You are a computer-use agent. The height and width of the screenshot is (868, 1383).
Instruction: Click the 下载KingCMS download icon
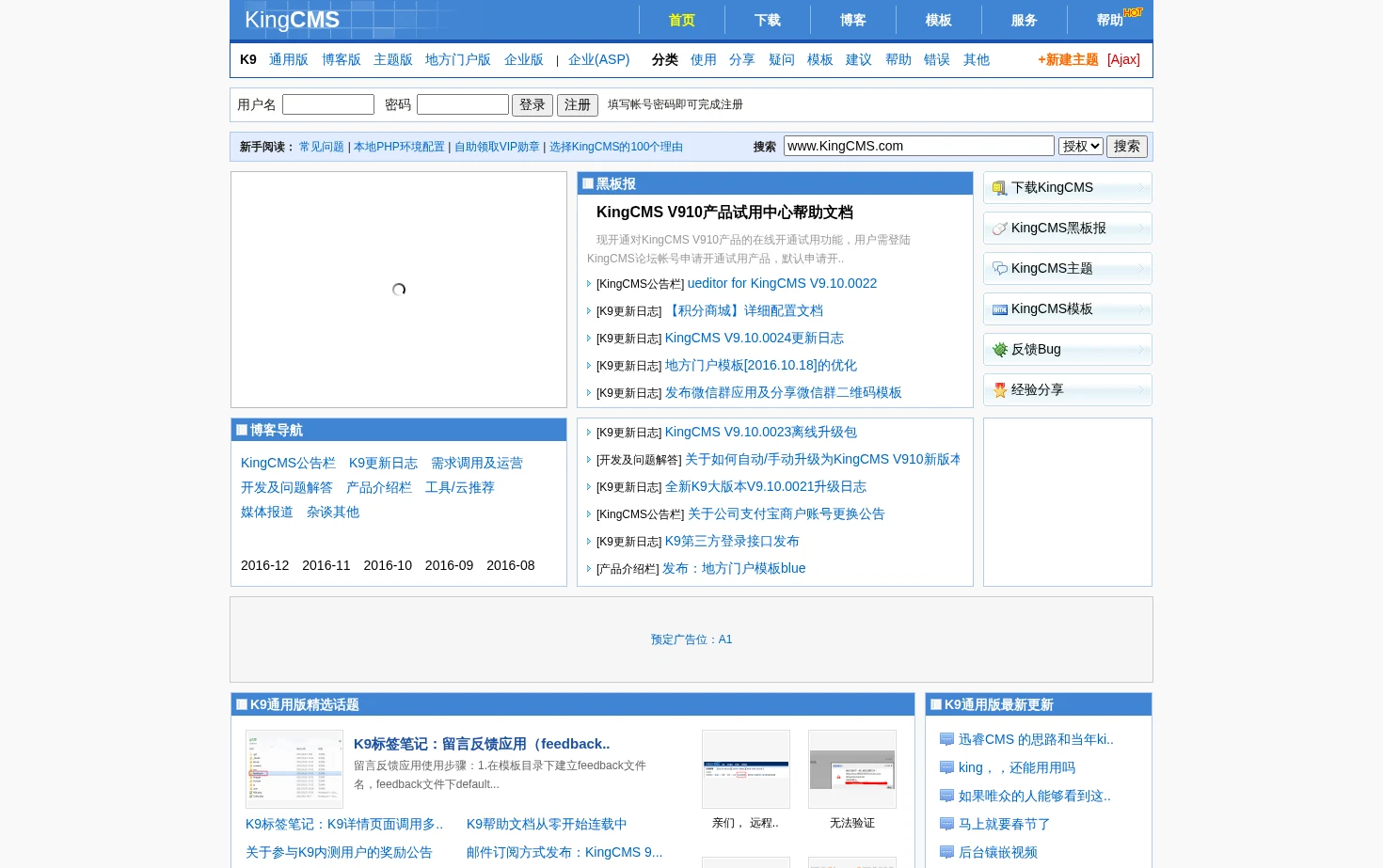999,188
